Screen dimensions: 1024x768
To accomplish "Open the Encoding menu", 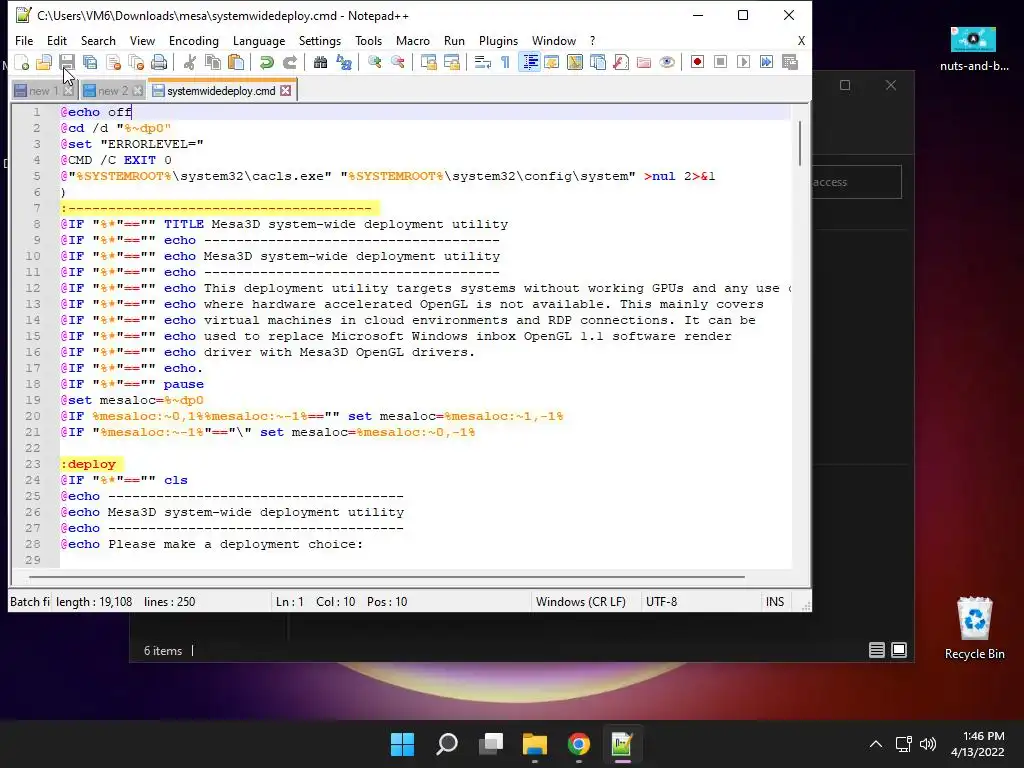I will click(194, 40).
